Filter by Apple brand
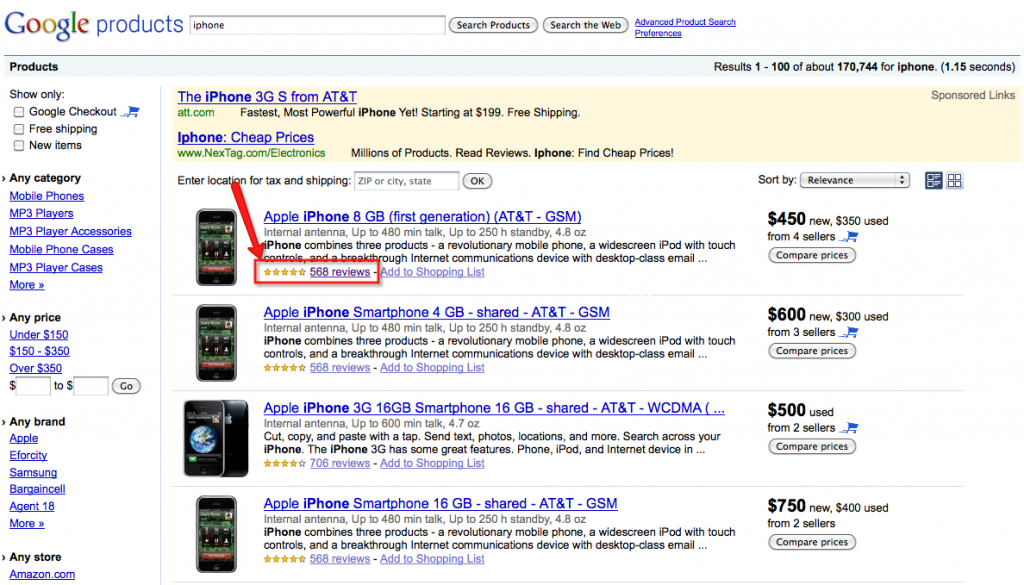This screenshot has height=585, width=1024. [x=24, y=439]
